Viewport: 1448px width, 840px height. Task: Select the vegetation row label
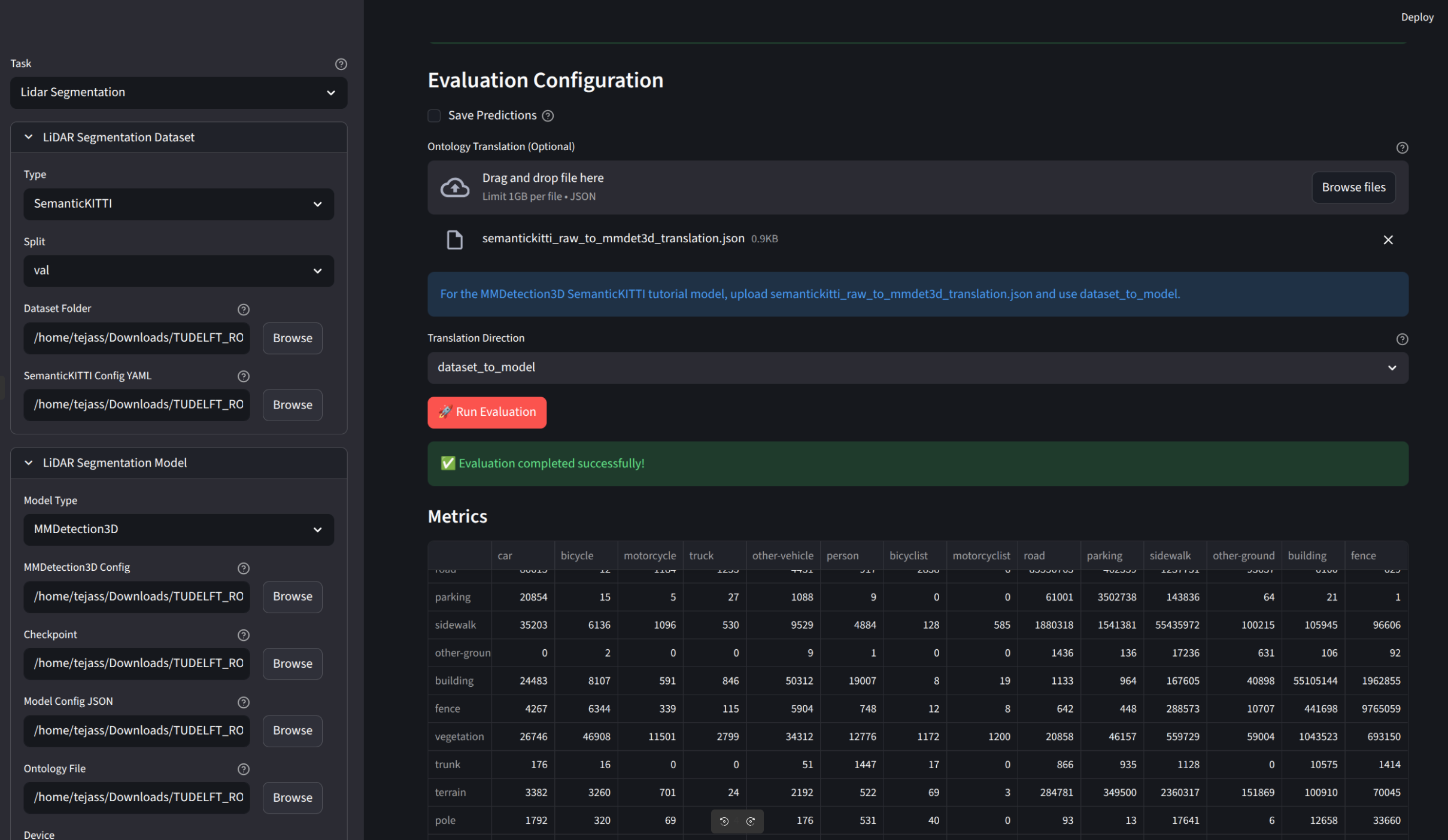coord(459,736)
